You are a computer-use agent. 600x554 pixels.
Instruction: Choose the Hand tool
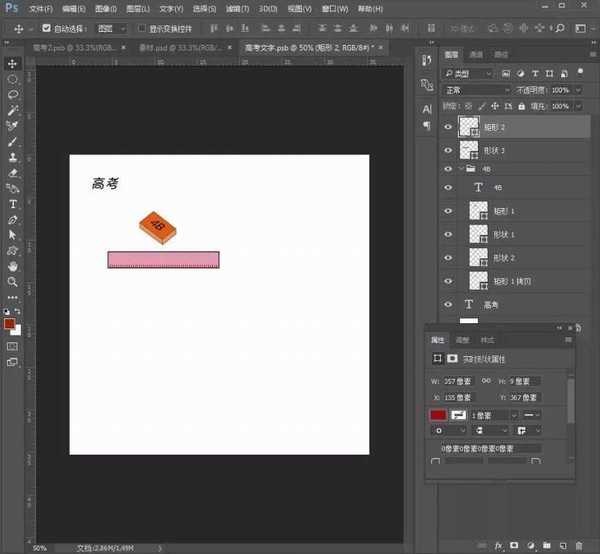click(13, 266)
